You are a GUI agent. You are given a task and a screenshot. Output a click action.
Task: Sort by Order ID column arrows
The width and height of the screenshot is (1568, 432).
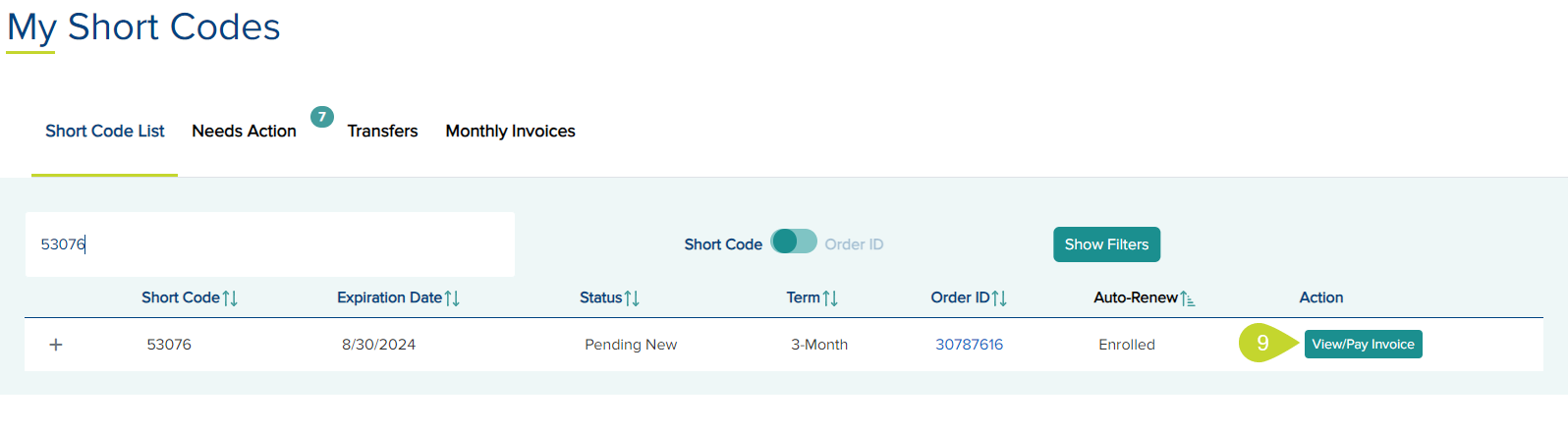pos(999,298)
